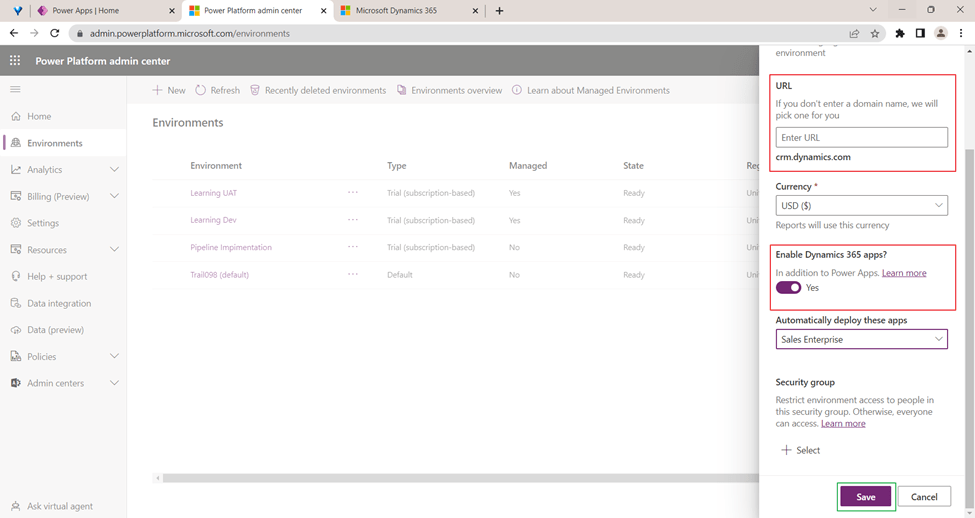
Task: Switch to the Microsoft Dynamics 365 tab
Action: coord(402,11)
